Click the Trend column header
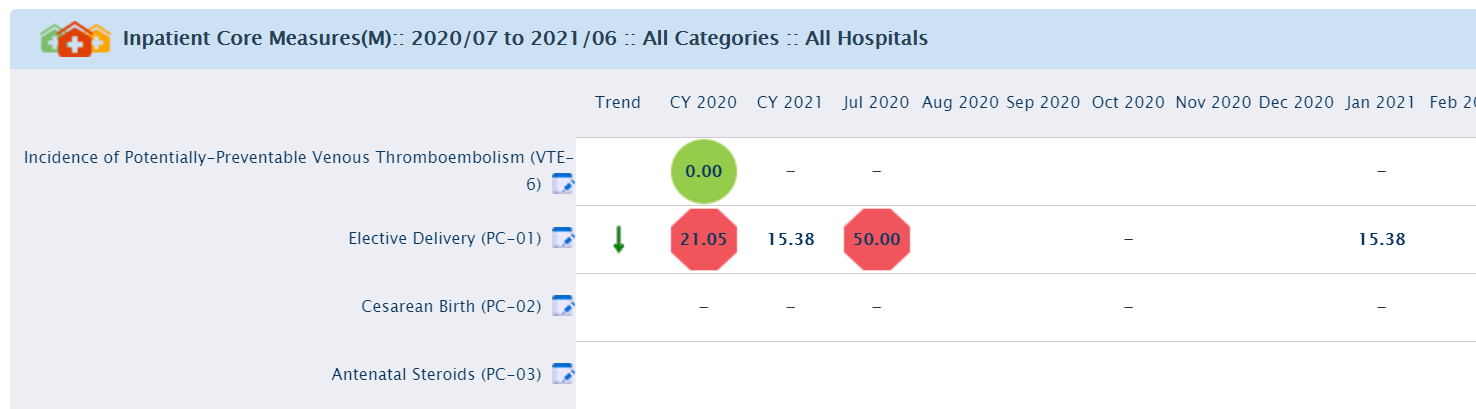This screenshot has height=409, width=1476. pos(618,102)
